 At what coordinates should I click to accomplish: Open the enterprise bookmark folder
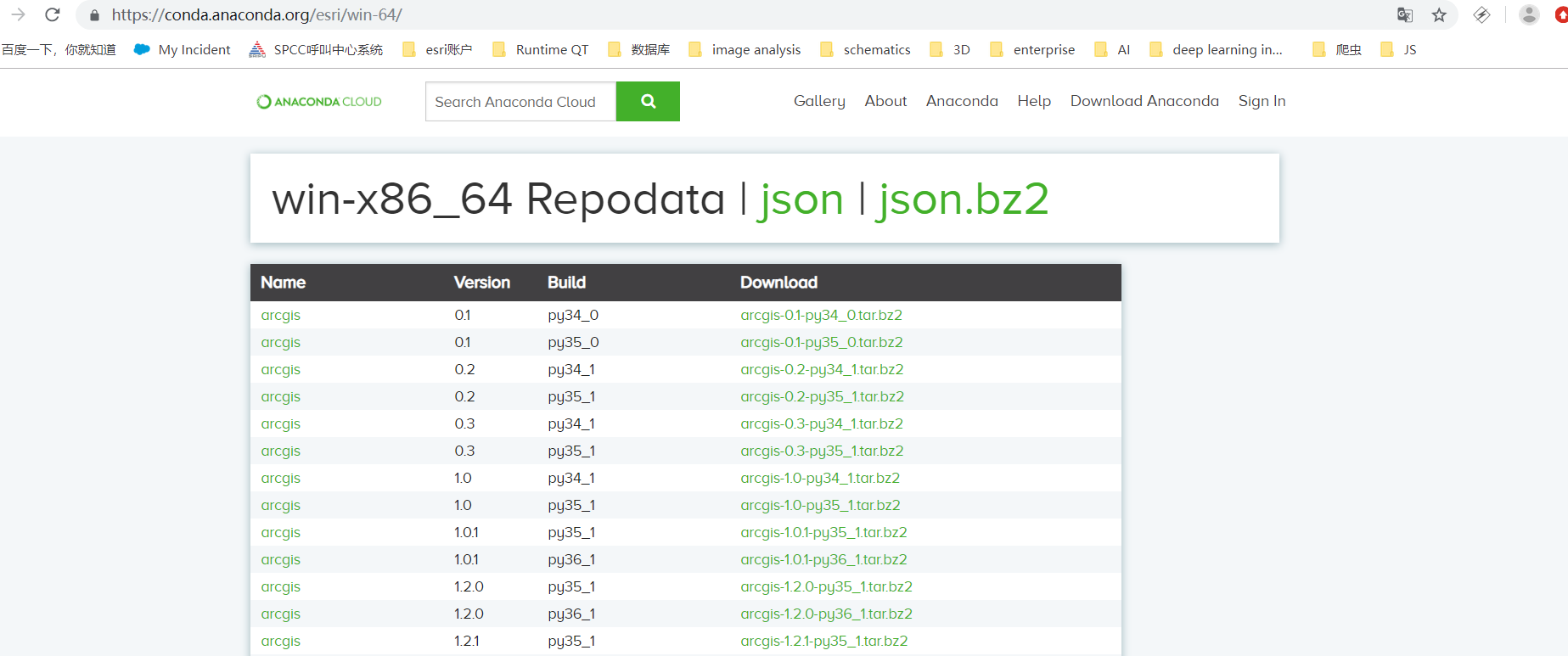click(x=1032, y=49)
